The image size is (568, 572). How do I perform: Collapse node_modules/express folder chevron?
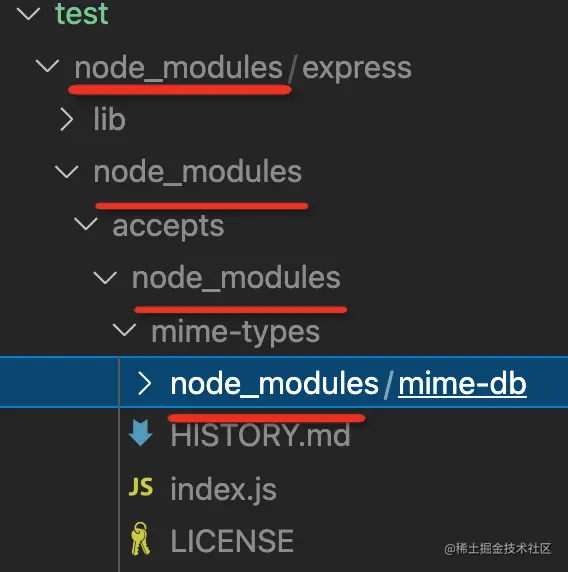pos(47,66)
